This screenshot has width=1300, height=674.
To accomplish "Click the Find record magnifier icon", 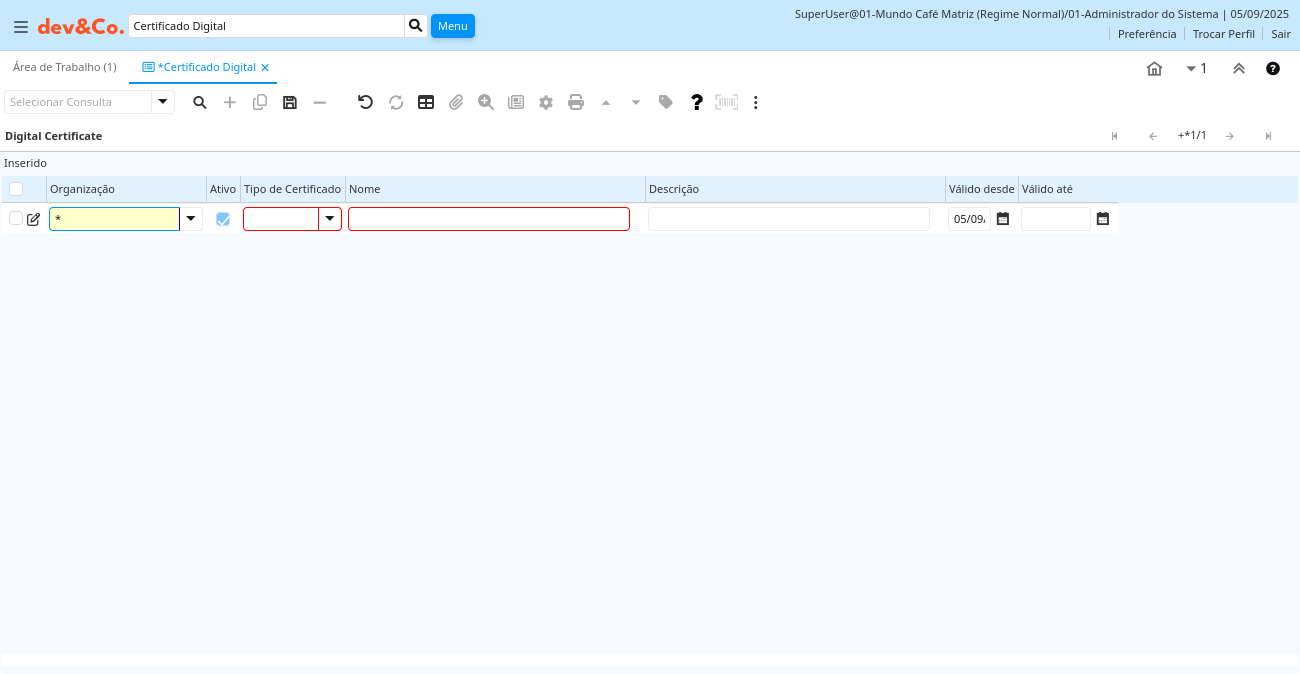I will [200, 102].
